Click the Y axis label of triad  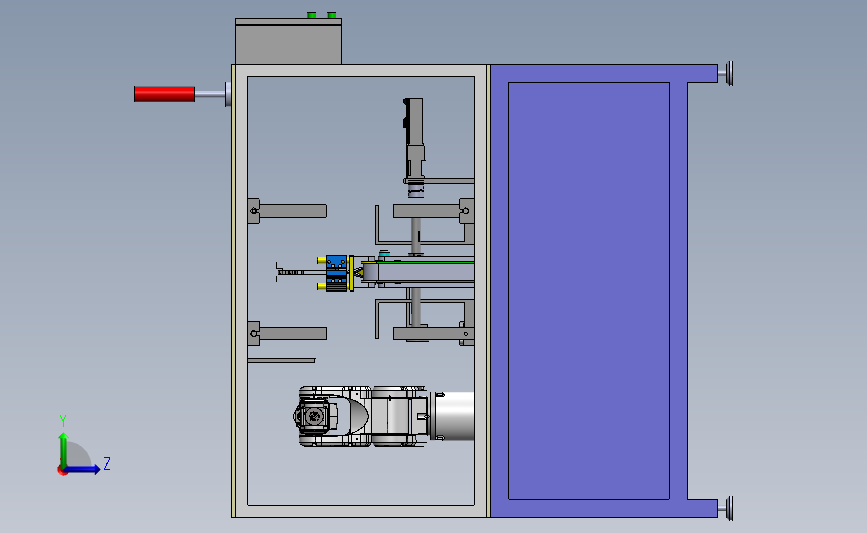[63, 421]
